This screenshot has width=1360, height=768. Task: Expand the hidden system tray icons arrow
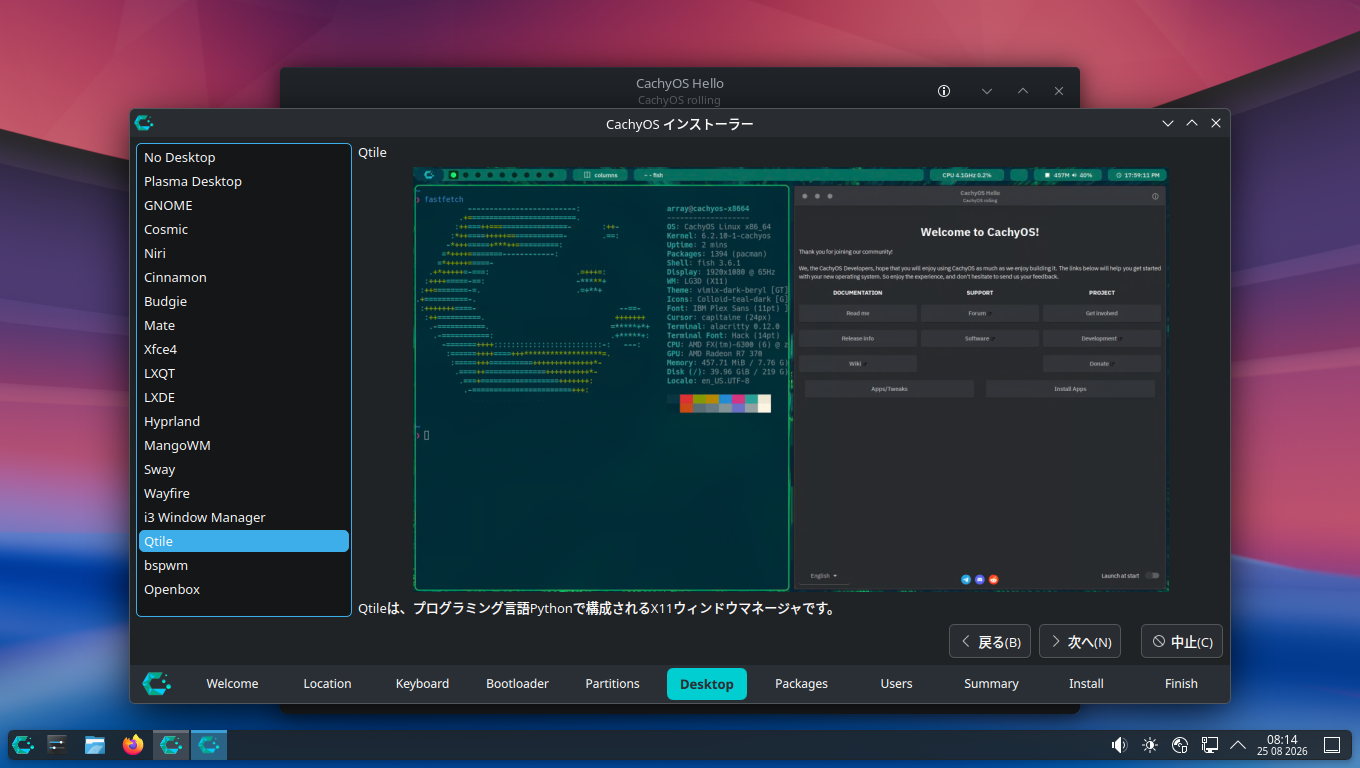tap(1238, 745)
